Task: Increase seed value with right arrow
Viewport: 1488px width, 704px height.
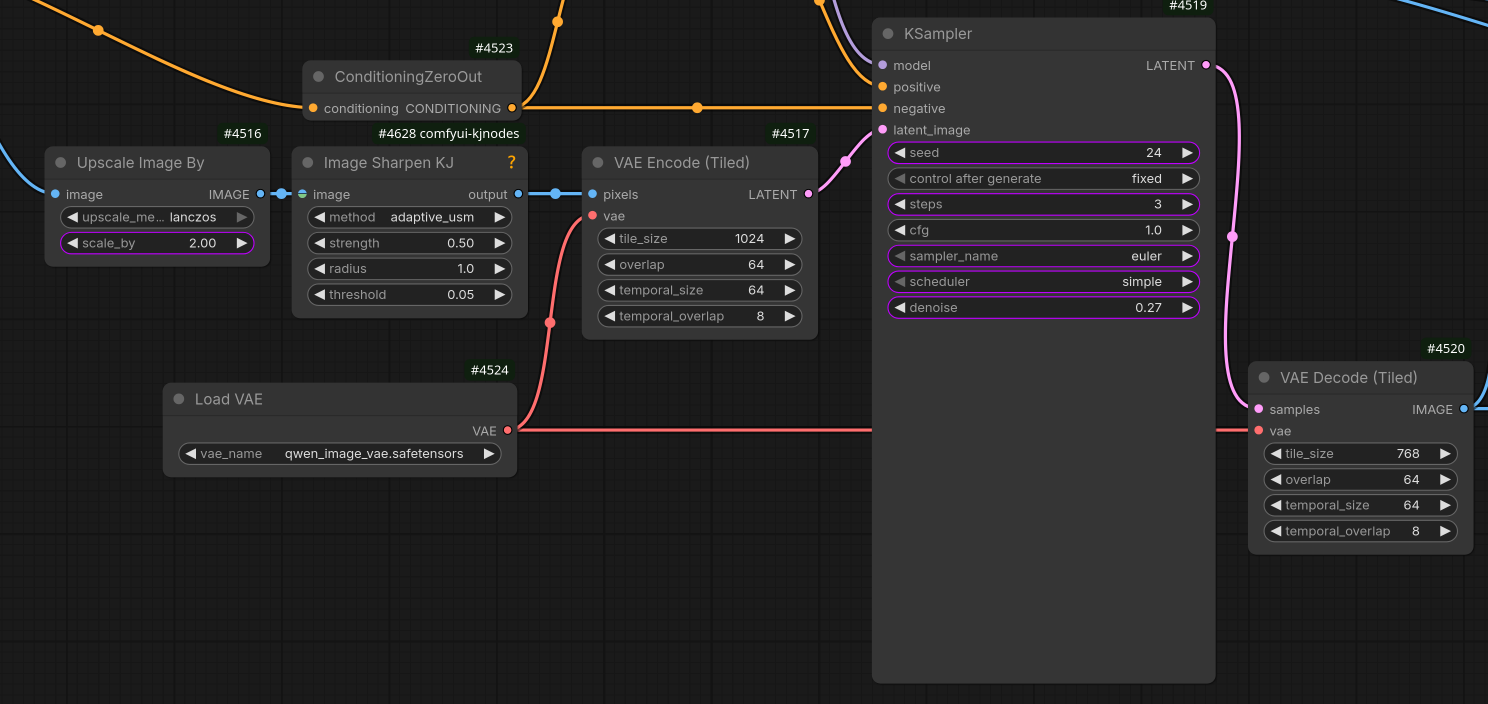Action: (1187, 153)
